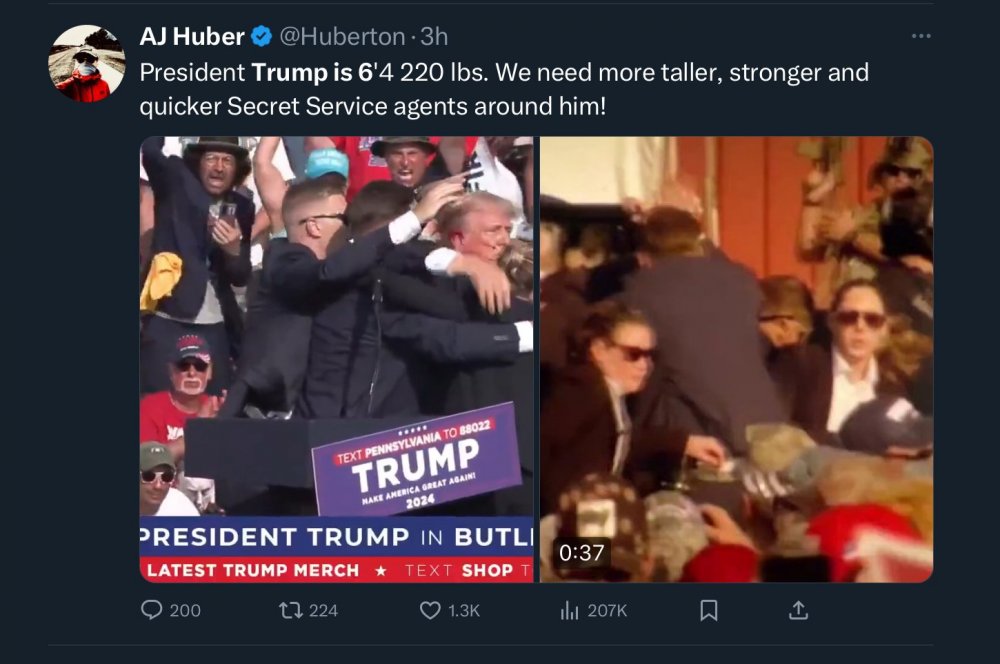Click the 3h timestamp link
1000x664 pixels.
click(434, 36)
